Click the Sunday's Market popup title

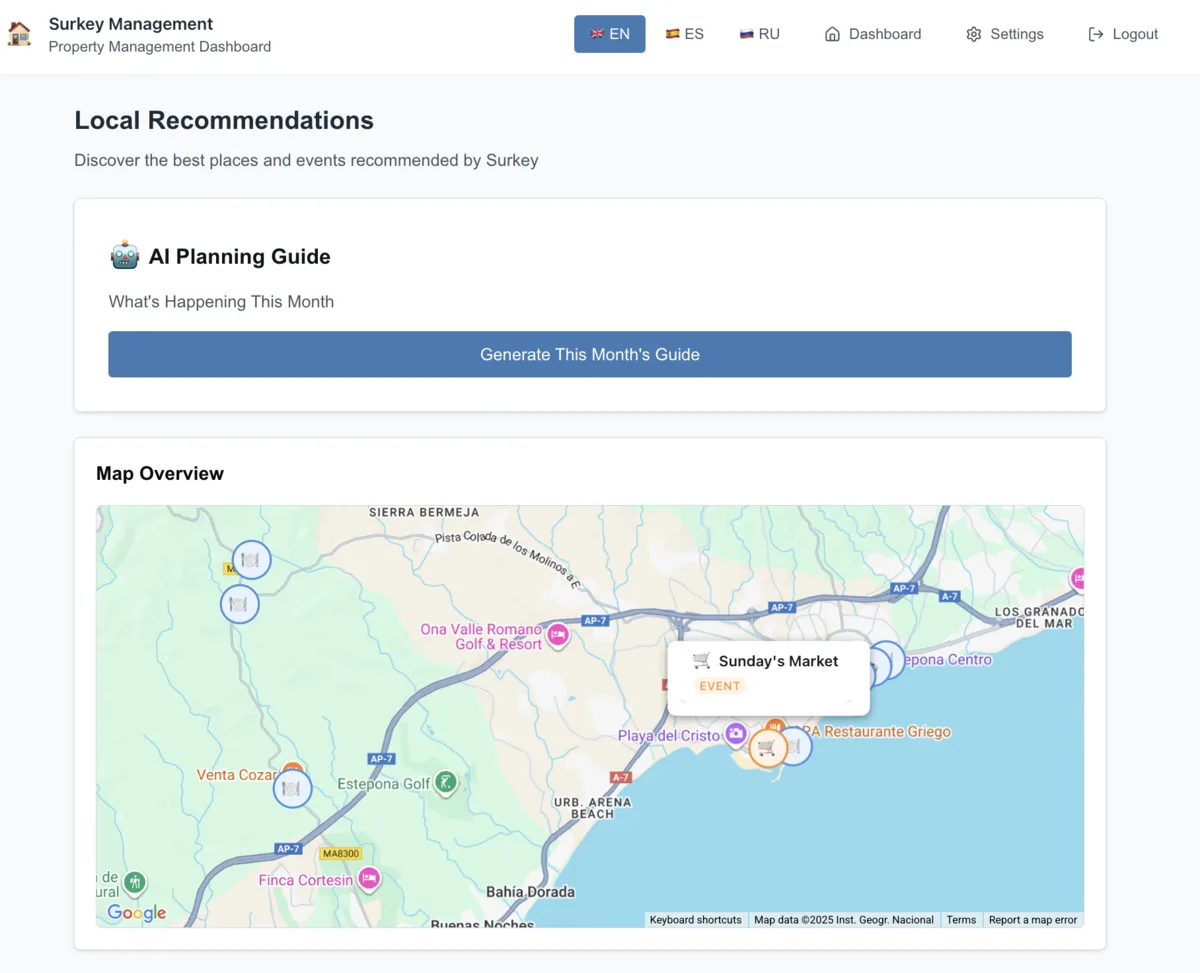[778, 661]
